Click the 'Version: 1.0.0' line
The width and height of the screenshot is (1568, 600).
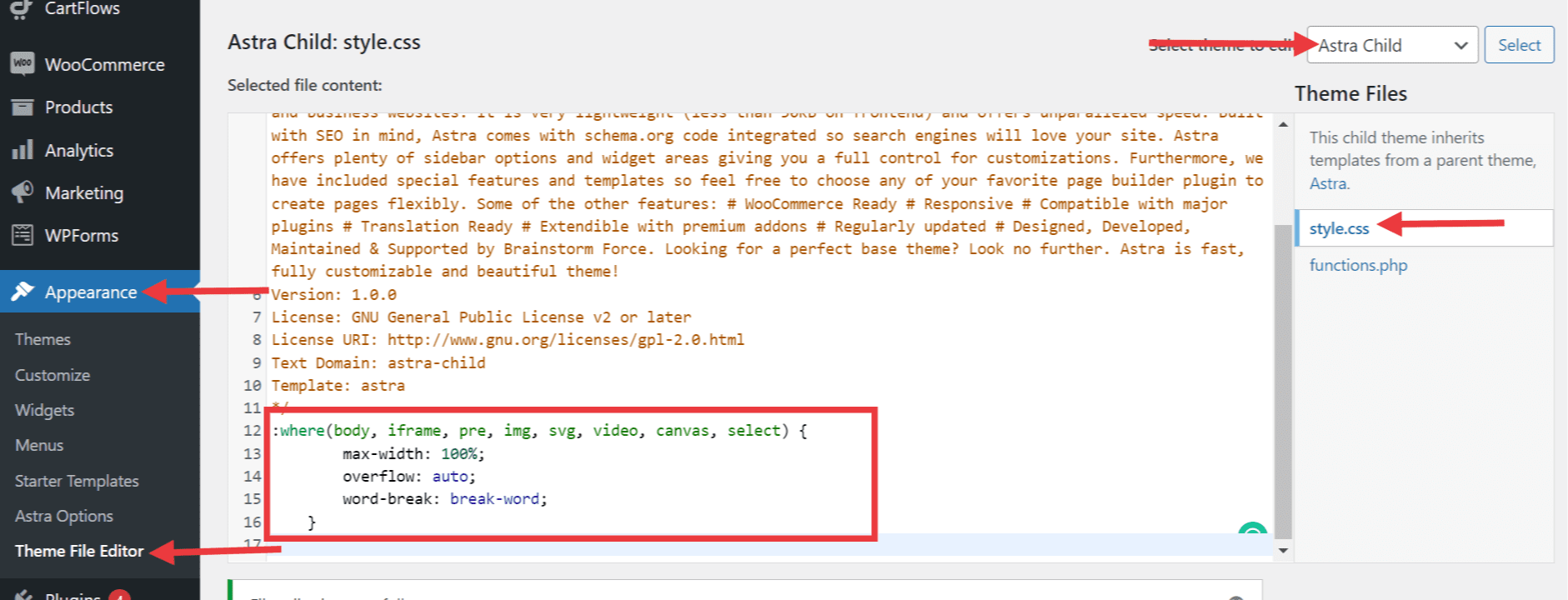click(333, 294)
